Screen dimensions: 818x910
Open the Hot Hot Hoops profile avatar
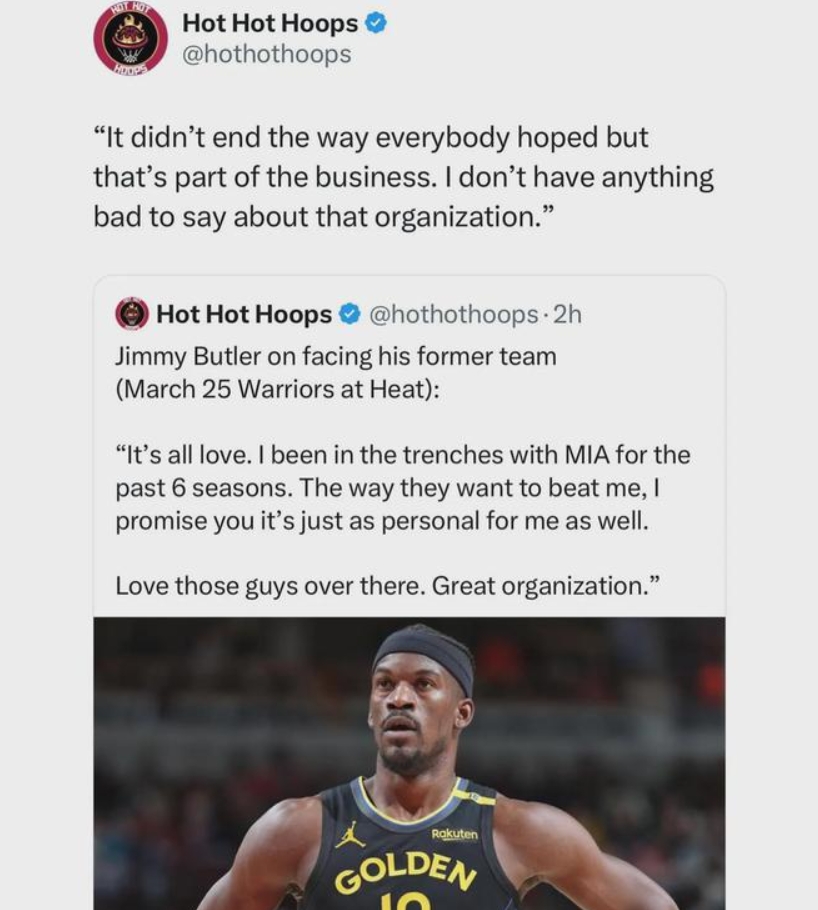pyautogui.click(x=131, y=39)
